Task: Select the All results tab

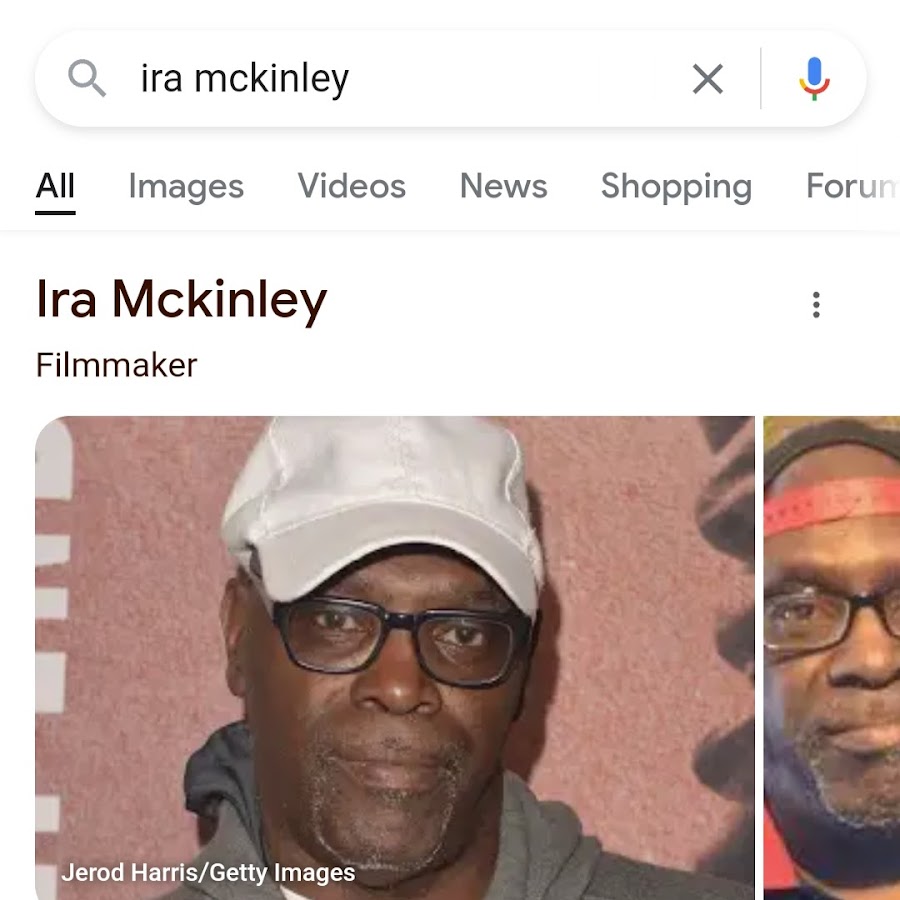Action: click(55, 186)
